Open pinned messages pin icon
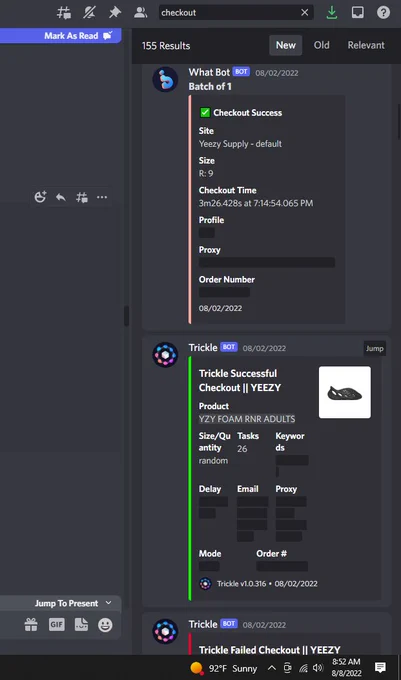The width and height of the screenshot is (401, 680). pyautogui.click(x=115, y=13)
